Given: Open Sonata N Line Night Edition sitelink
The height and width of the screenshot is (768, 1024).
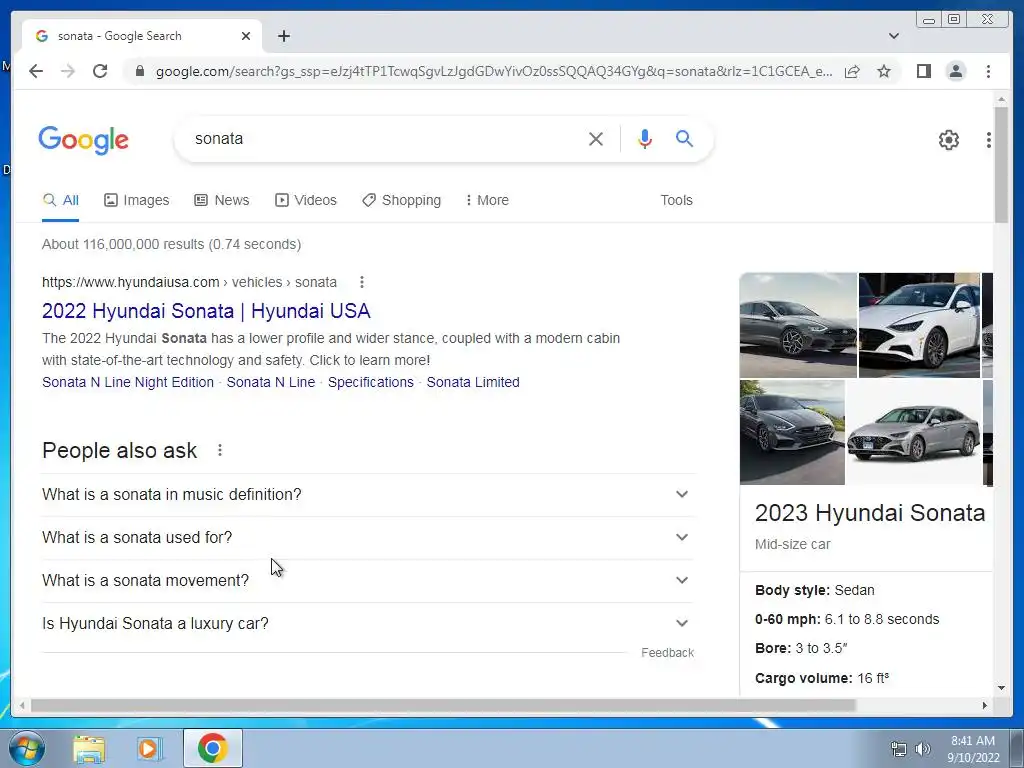Looking at the screenshot, I should (128, 382).
